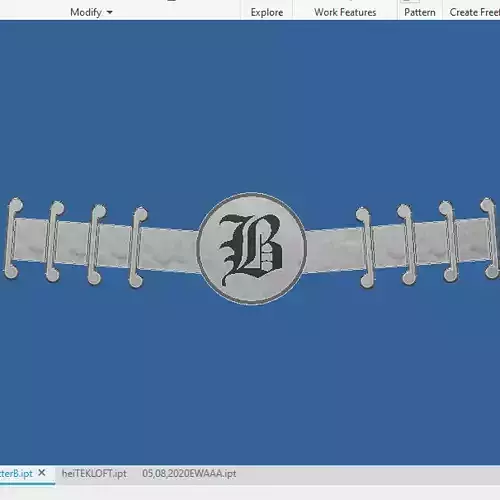The height and width of the screenshot is (500, 500).
Task: Select the engraved B letter on the medallion
Action: 251,250
